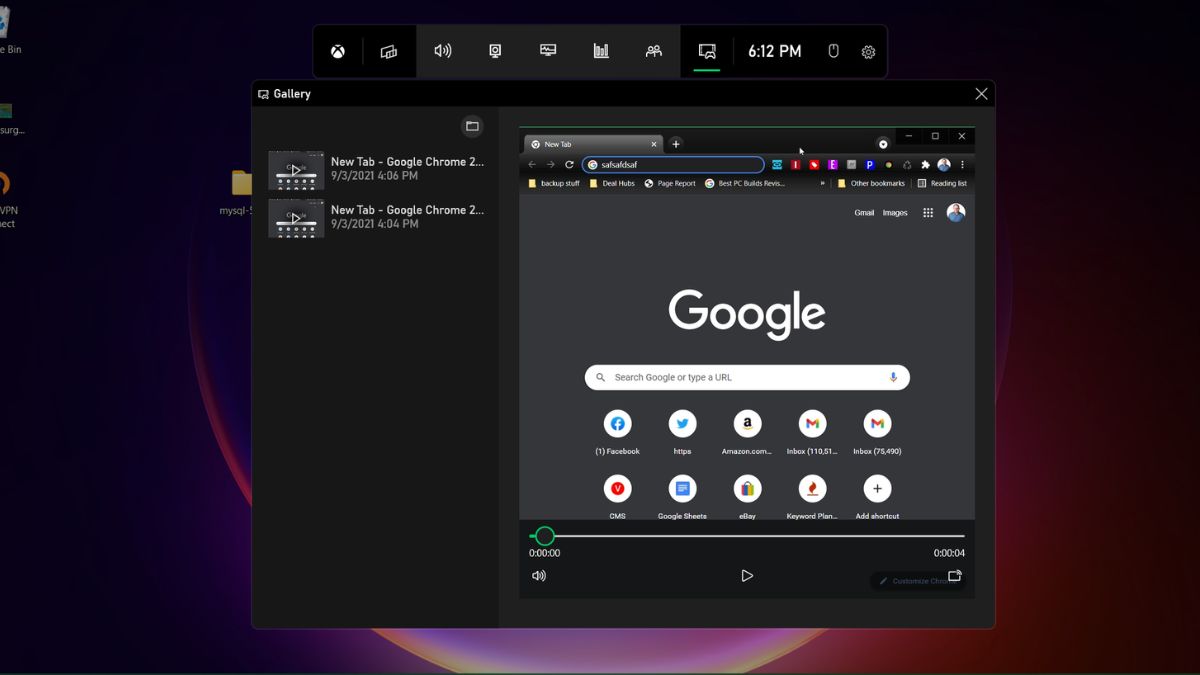
Task: Toggle the Gallery widget in Game Bar
Action: [707, 51]
